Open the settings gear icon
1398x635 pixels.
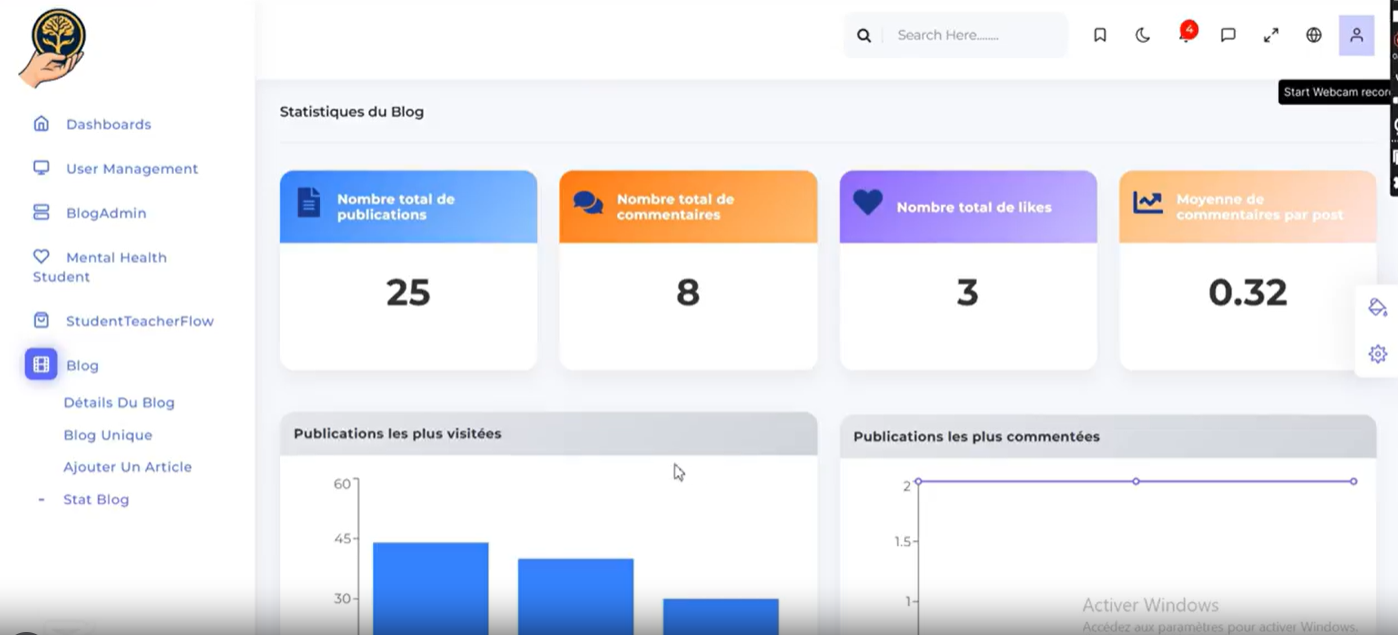(1378, 354)
